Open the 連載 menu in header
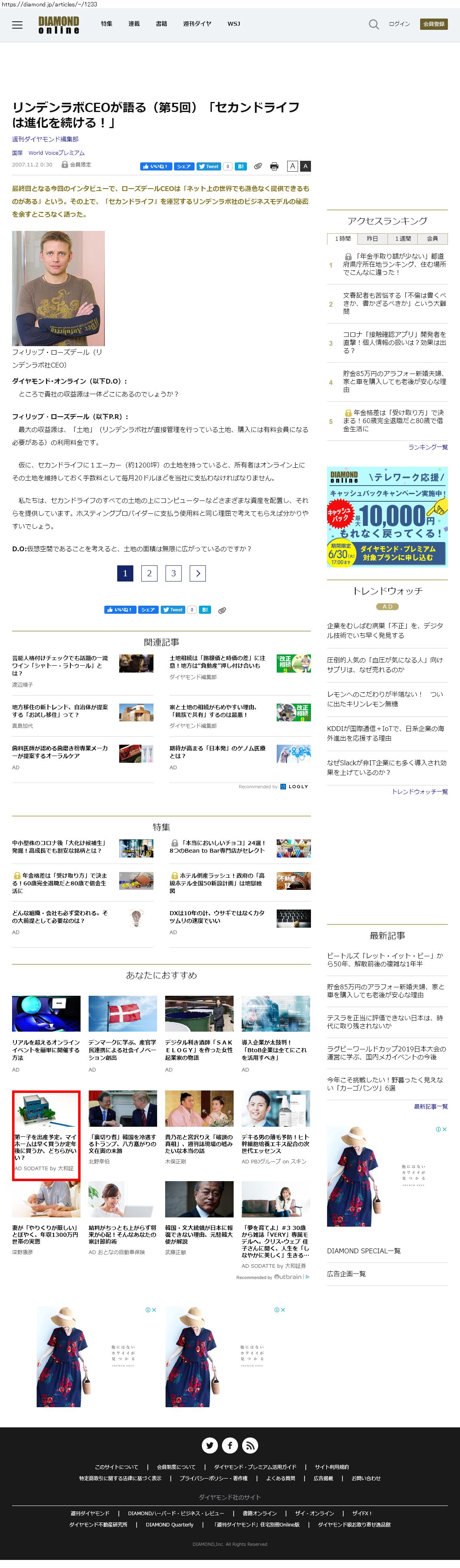This screenshot has width=460, height=1568. [x=134, y=24]
